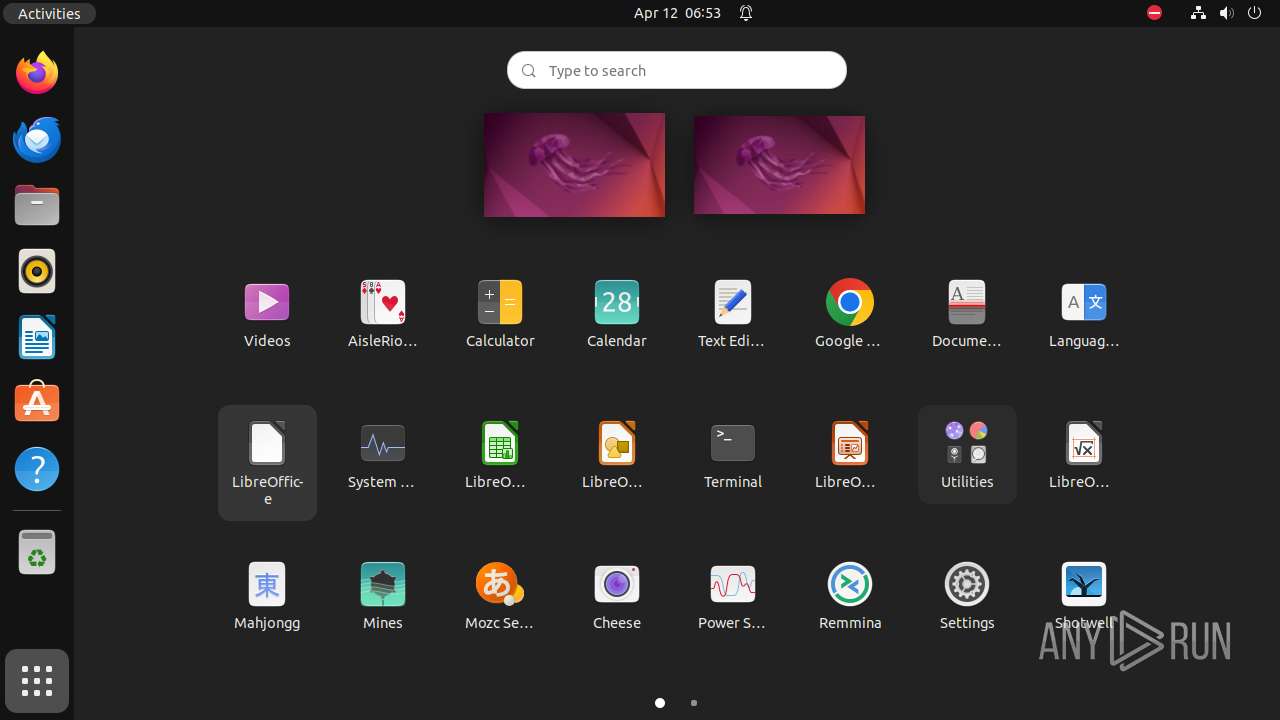Go to the first app page dot
The height and width of the screenshot is (720, 1280).
660,703
